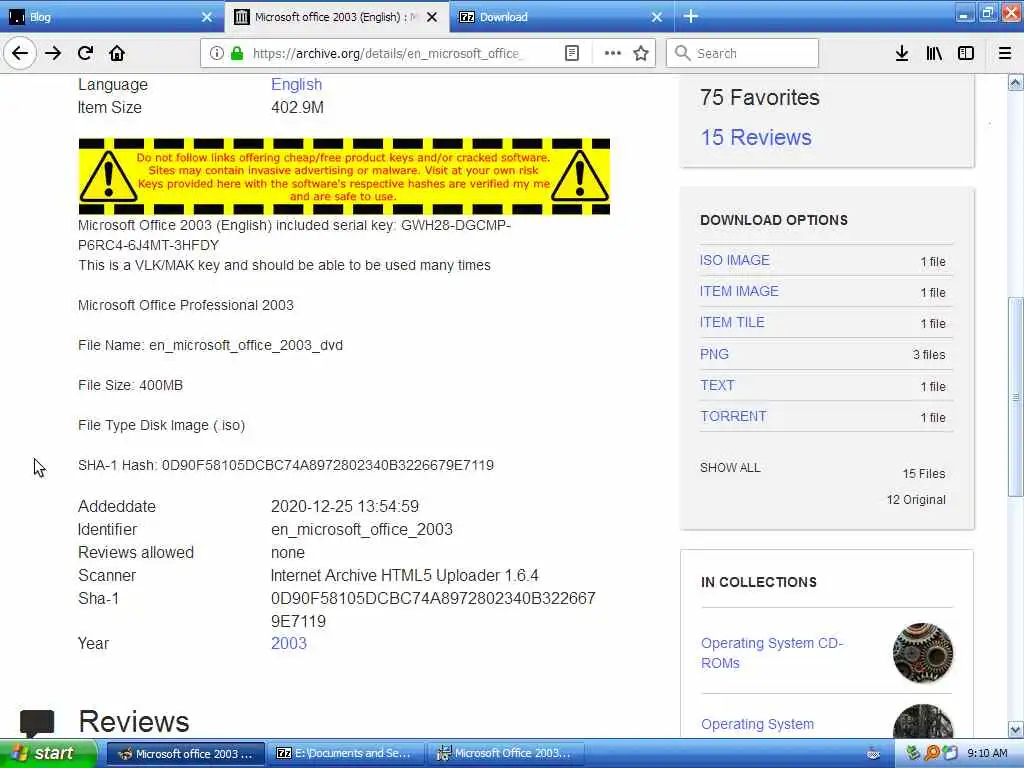Toggle reader view icon in address bar
The image size is (1024, 768).
(x=572, y=53)
